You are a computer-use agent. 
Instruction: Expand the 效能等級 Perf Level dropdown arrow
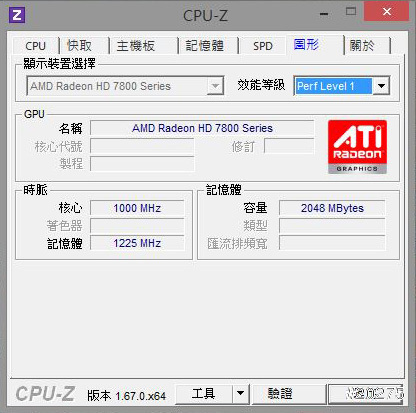[x=381, y=86]
